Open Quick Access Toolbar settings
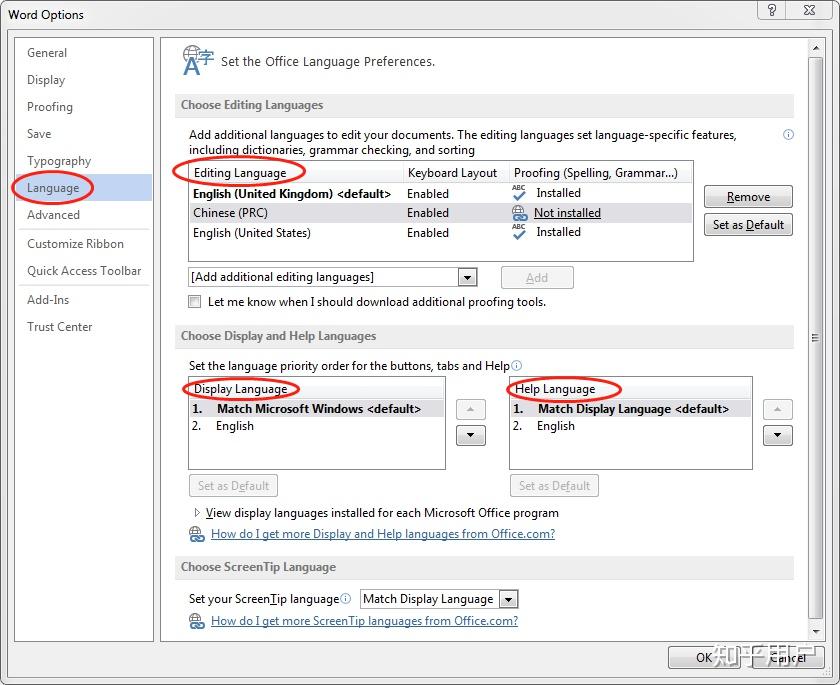Screen dimensions: 840x685 point(84,271)
